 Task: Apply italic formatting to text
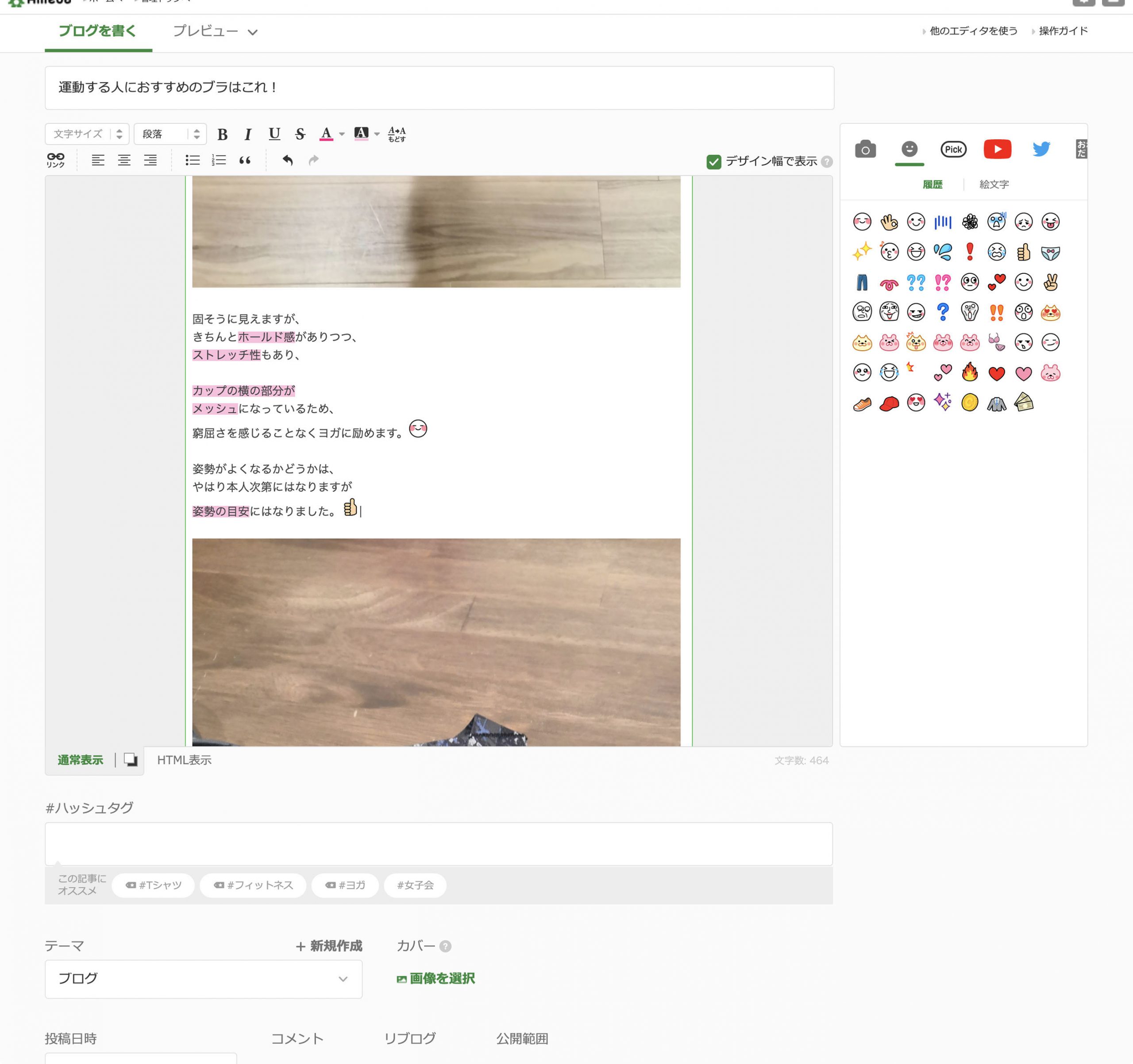(x=248, y=134)
